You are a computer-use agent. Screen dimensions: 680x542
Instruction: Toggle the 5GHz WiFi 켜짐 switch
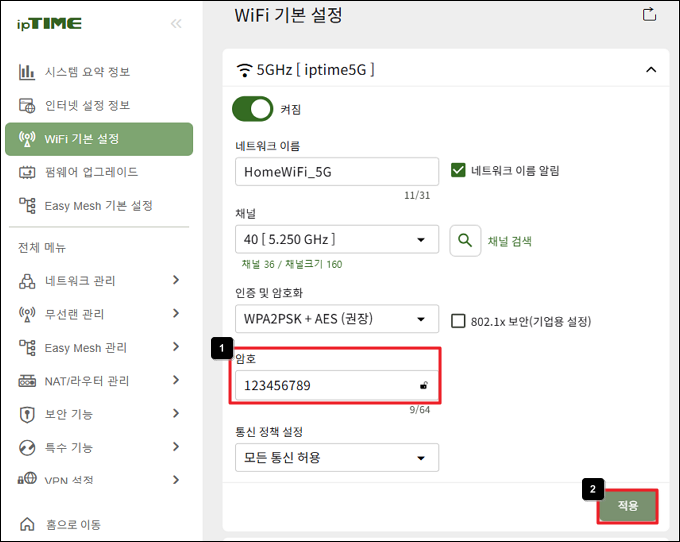click(252, 109)
